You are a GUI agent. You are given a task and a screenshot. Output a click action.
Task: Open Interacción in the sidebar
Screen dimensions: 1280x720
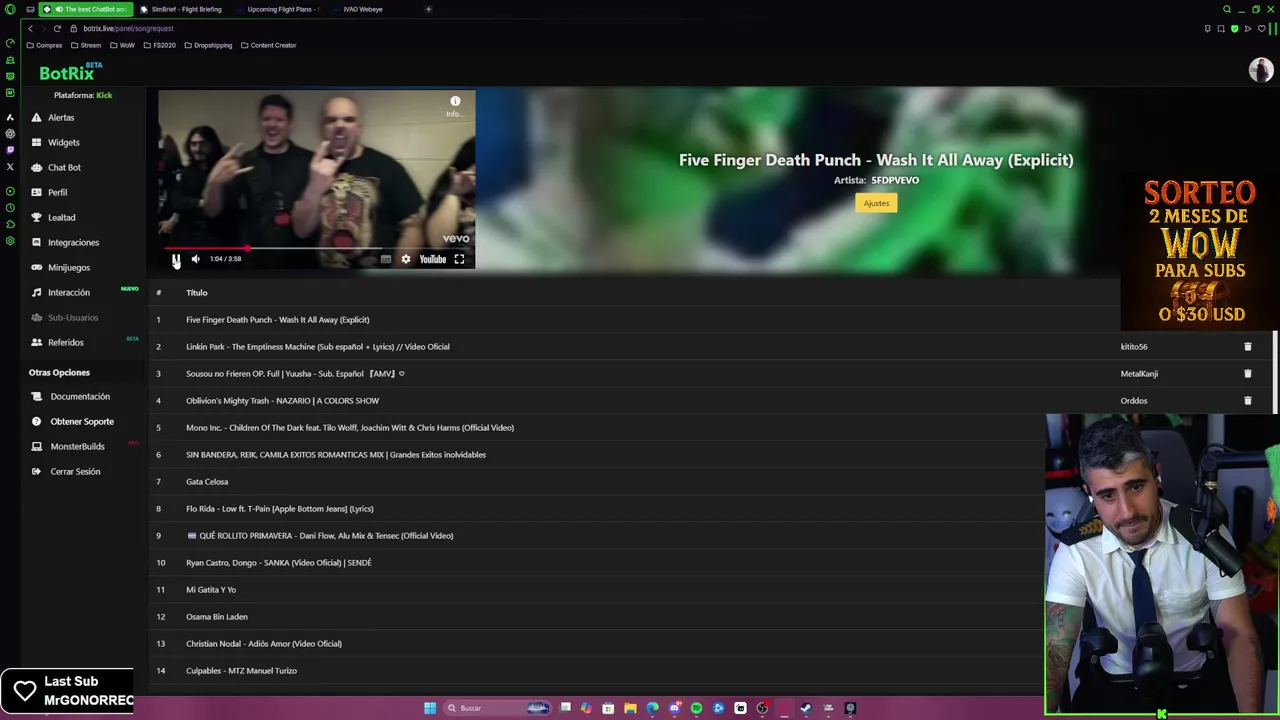[69, 292]
